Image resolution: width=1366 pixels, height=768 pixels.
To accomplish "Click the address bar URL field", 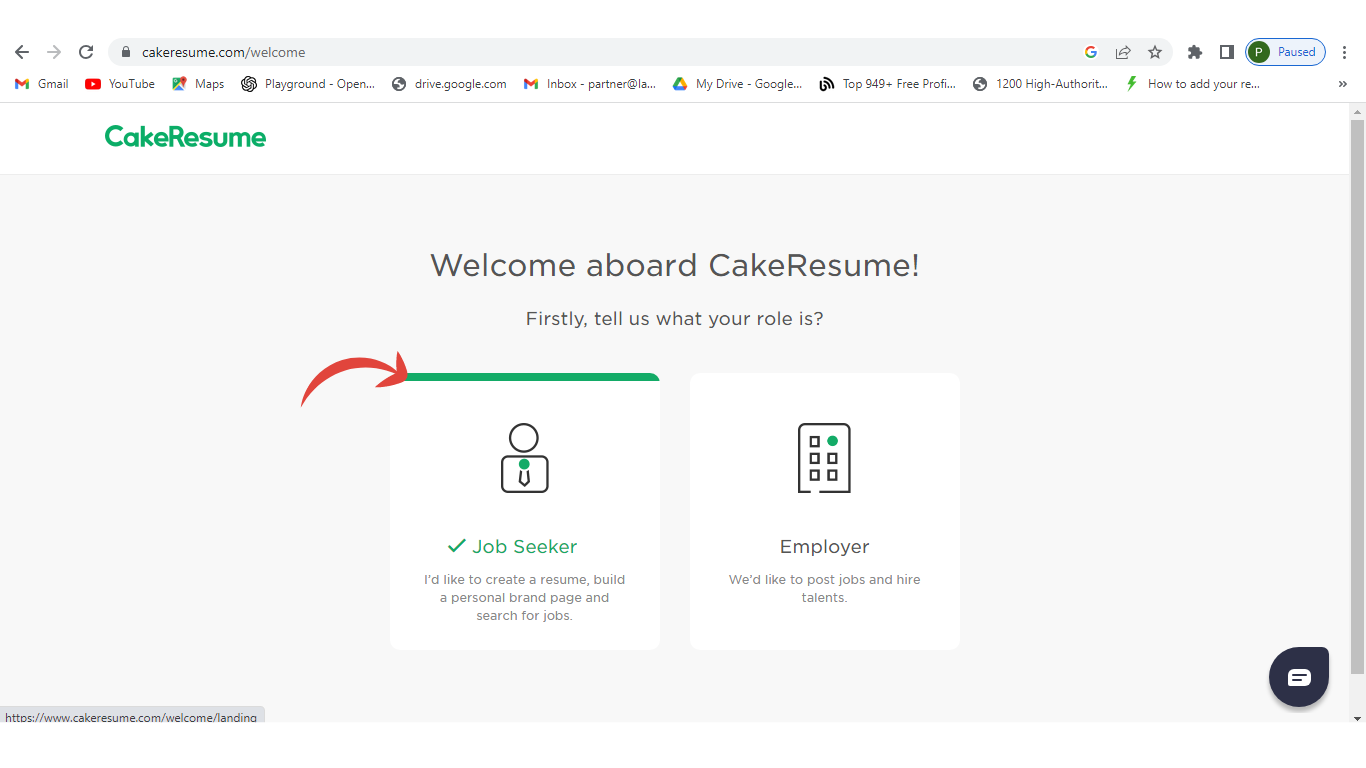I will (x=600, y=52).
